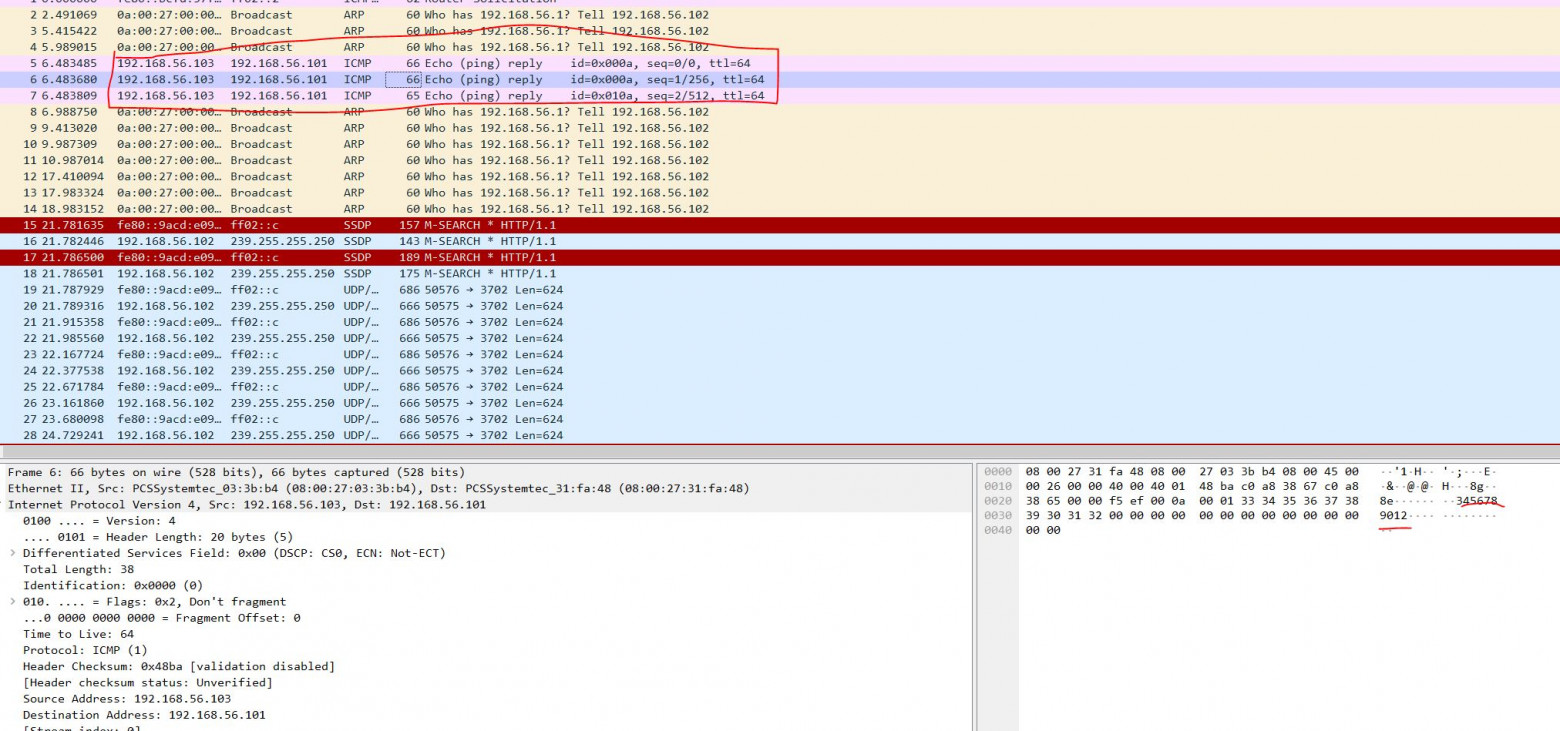This screenshot has width=1560, height=731.
Task: Select UDP packet 25 at 22.671784
Action: coord(780,387)
